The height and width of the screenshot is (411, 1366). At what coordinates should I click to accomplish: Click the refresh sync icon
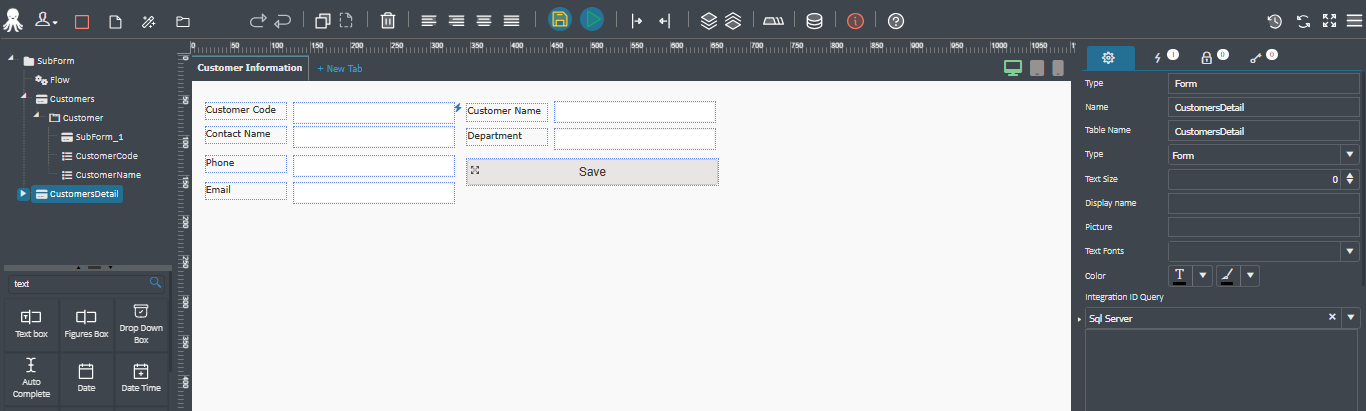click(x=1303, y=21)
